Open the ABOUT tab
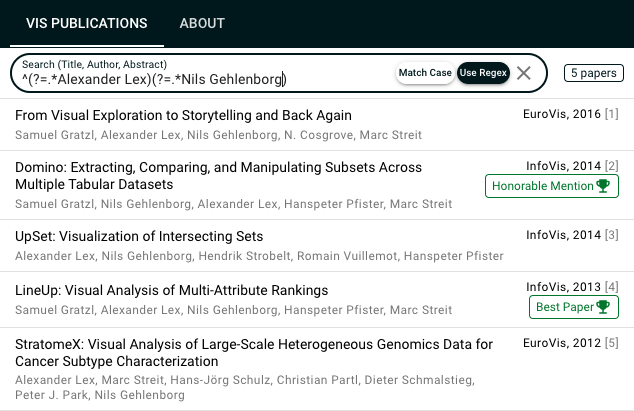This screenshot has width=634, height=411. pos(202,23)
